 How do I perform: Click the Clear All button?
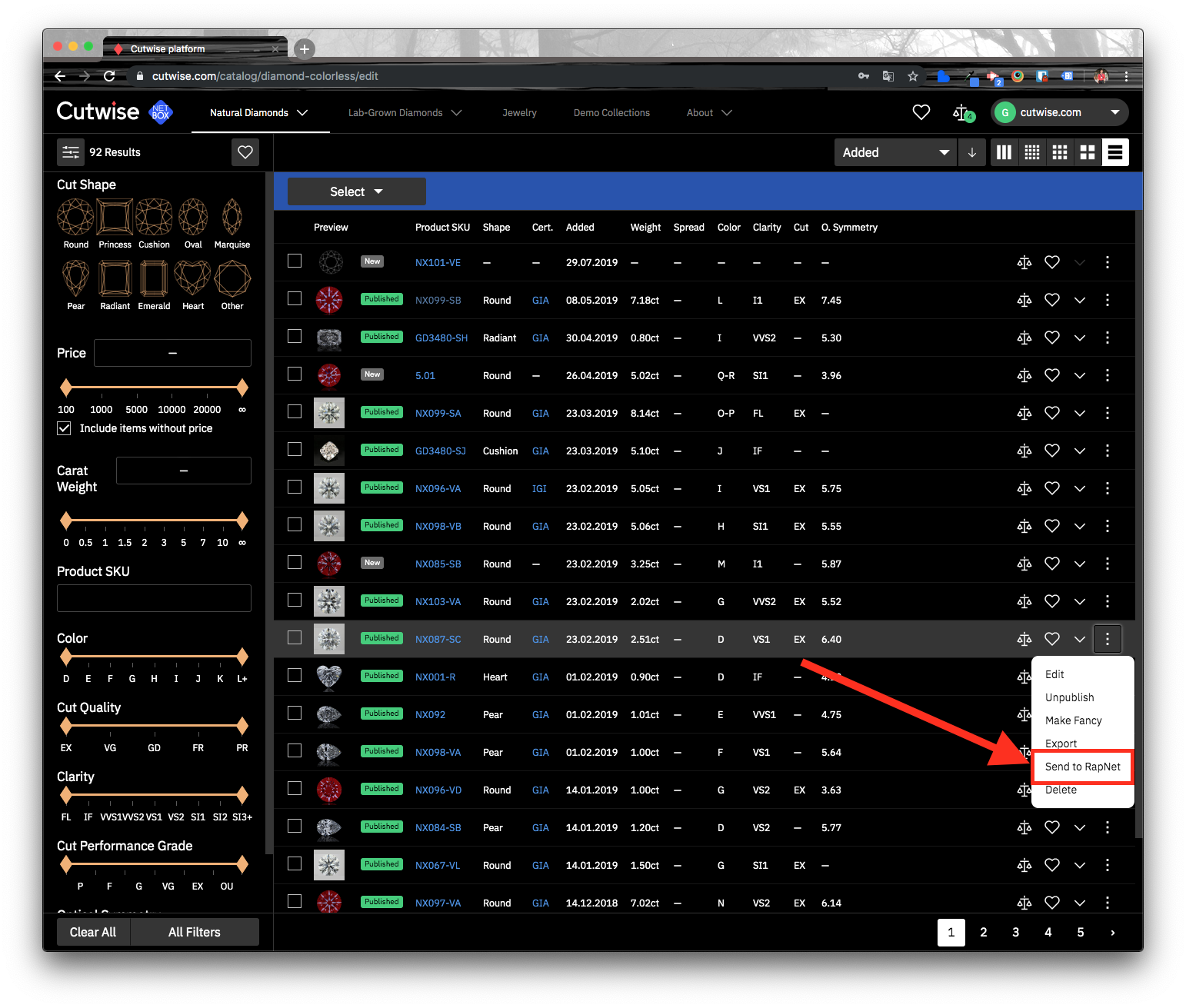point(93,932)
